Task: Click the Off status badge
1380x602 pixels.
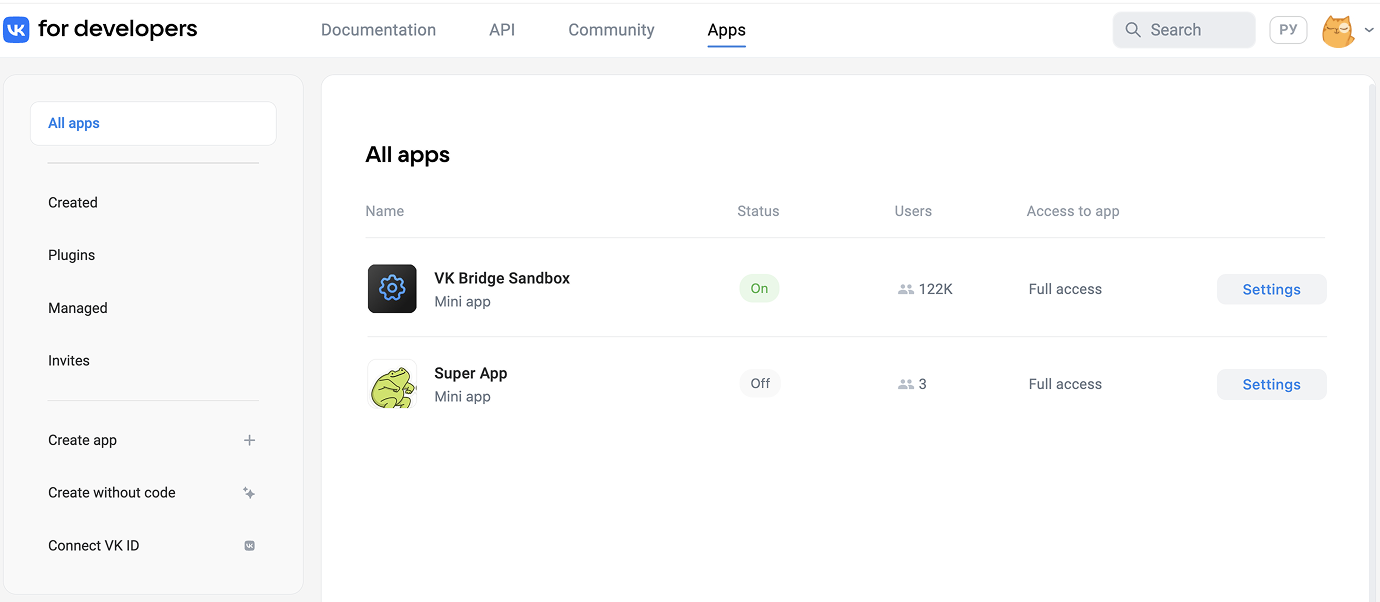Action: [x=761, y=383]
